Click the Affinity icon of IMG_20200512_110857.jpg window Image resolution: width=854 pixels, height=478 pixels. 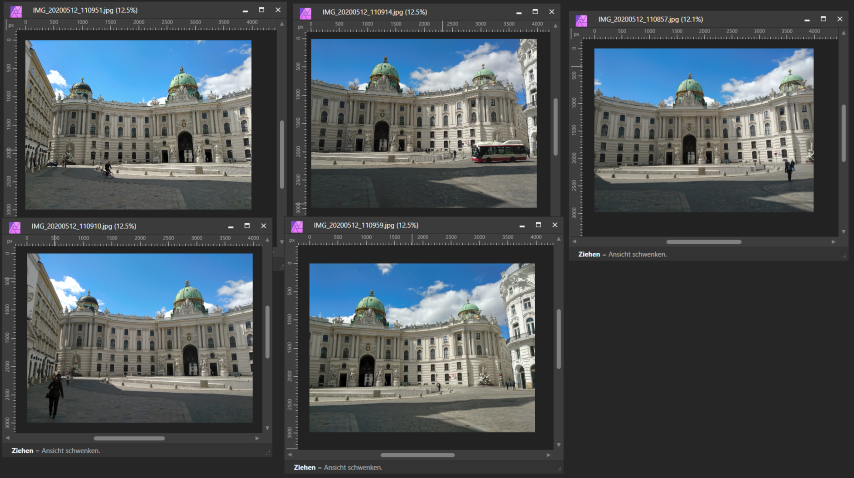pyautogui.click(x=582, y=20)
